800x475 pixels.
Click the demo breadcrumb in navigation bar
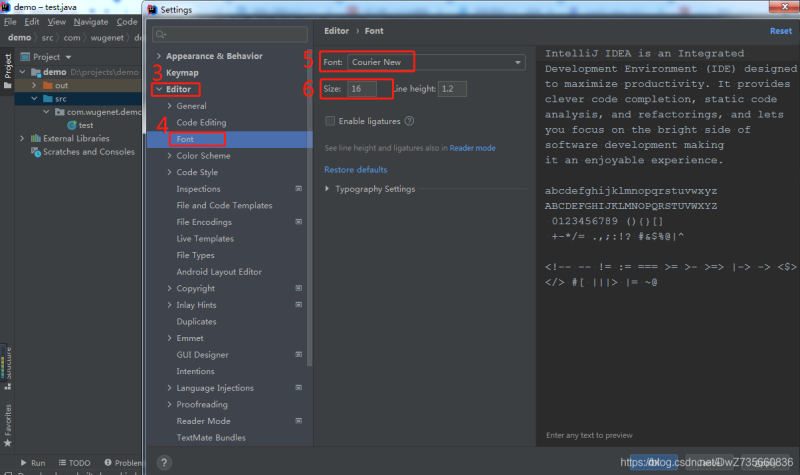[x=19, y=38]
